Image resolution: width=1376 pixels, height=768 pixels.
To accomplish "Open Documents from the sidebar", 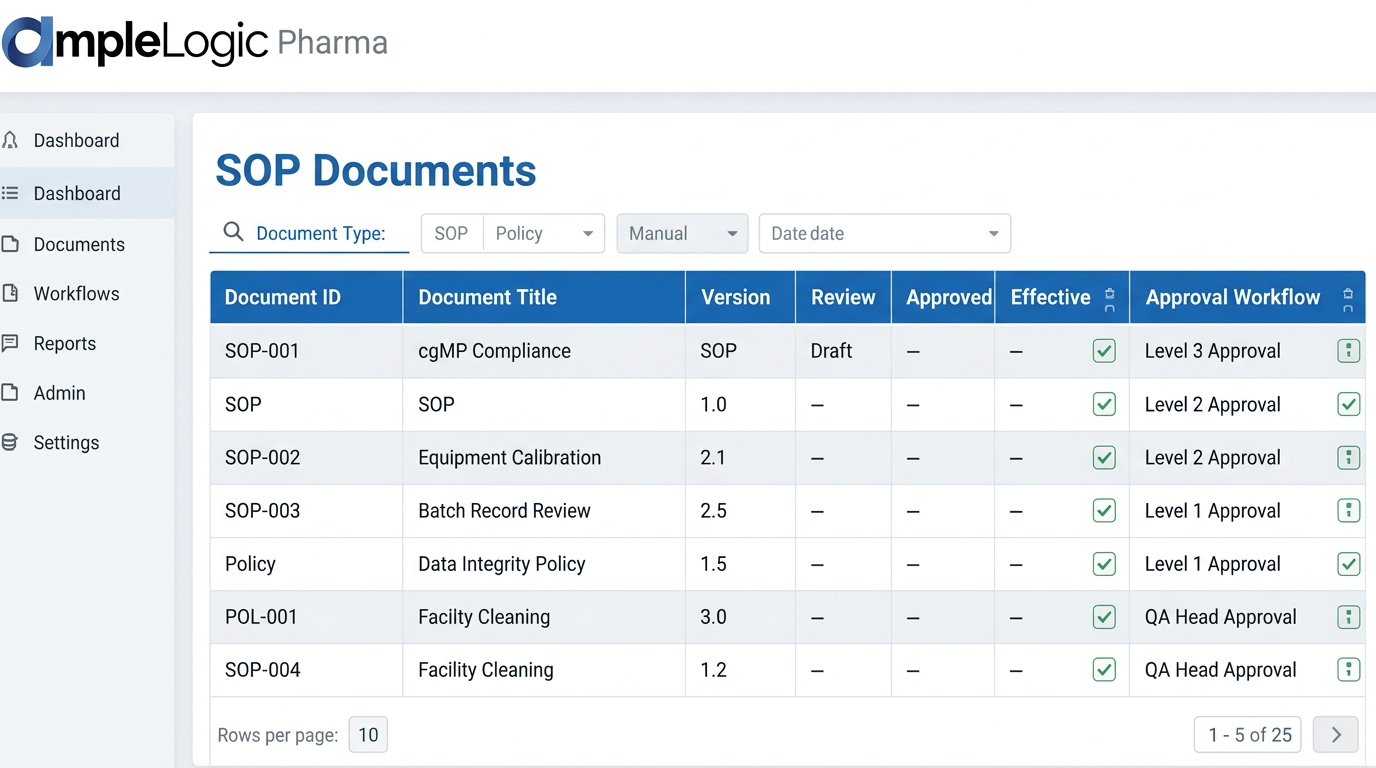I will [x=78, y=244].
